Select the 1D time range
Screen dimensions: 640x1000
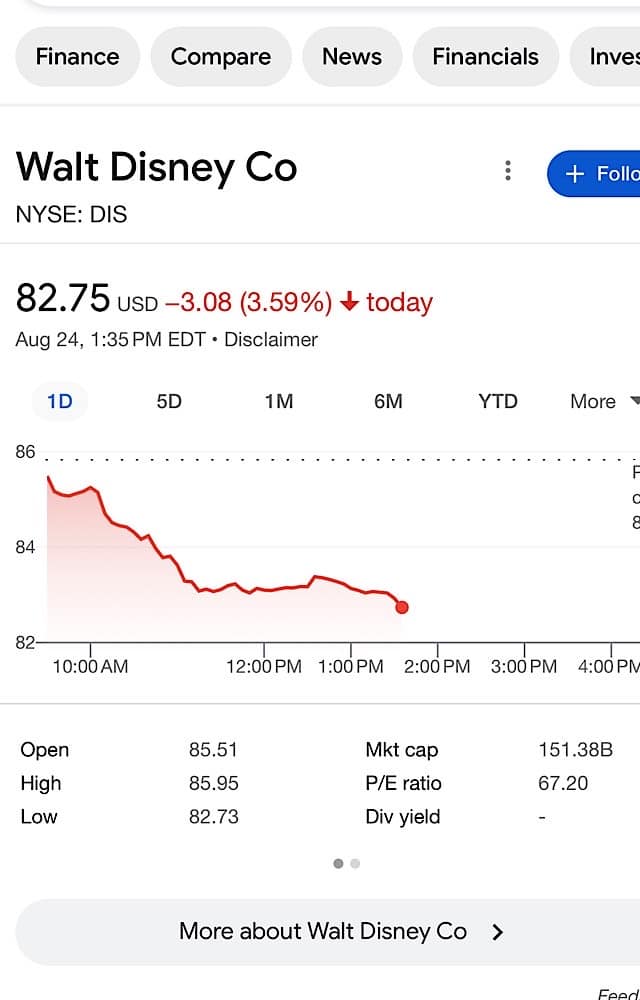coord(59,402)
